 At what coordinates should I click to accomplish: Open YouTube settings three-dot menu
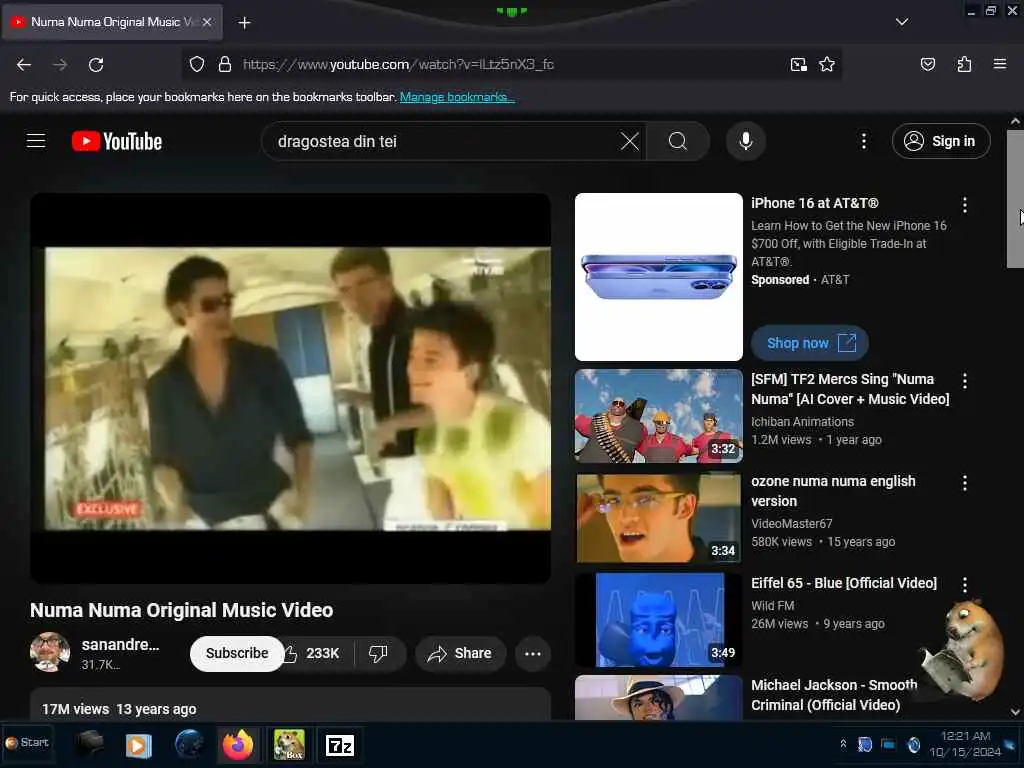click(863, 141)
